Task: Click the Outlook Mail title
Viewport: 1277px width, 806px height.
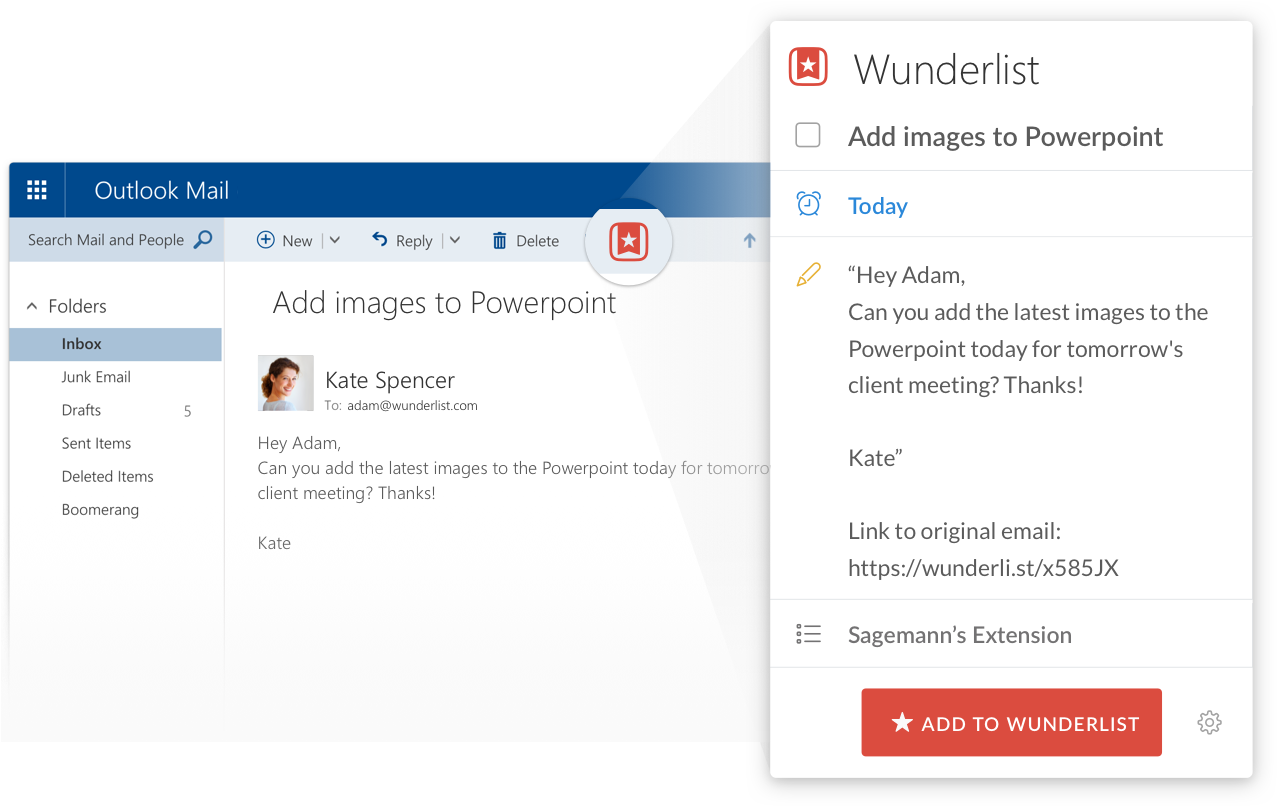Action: click(162, 190)
